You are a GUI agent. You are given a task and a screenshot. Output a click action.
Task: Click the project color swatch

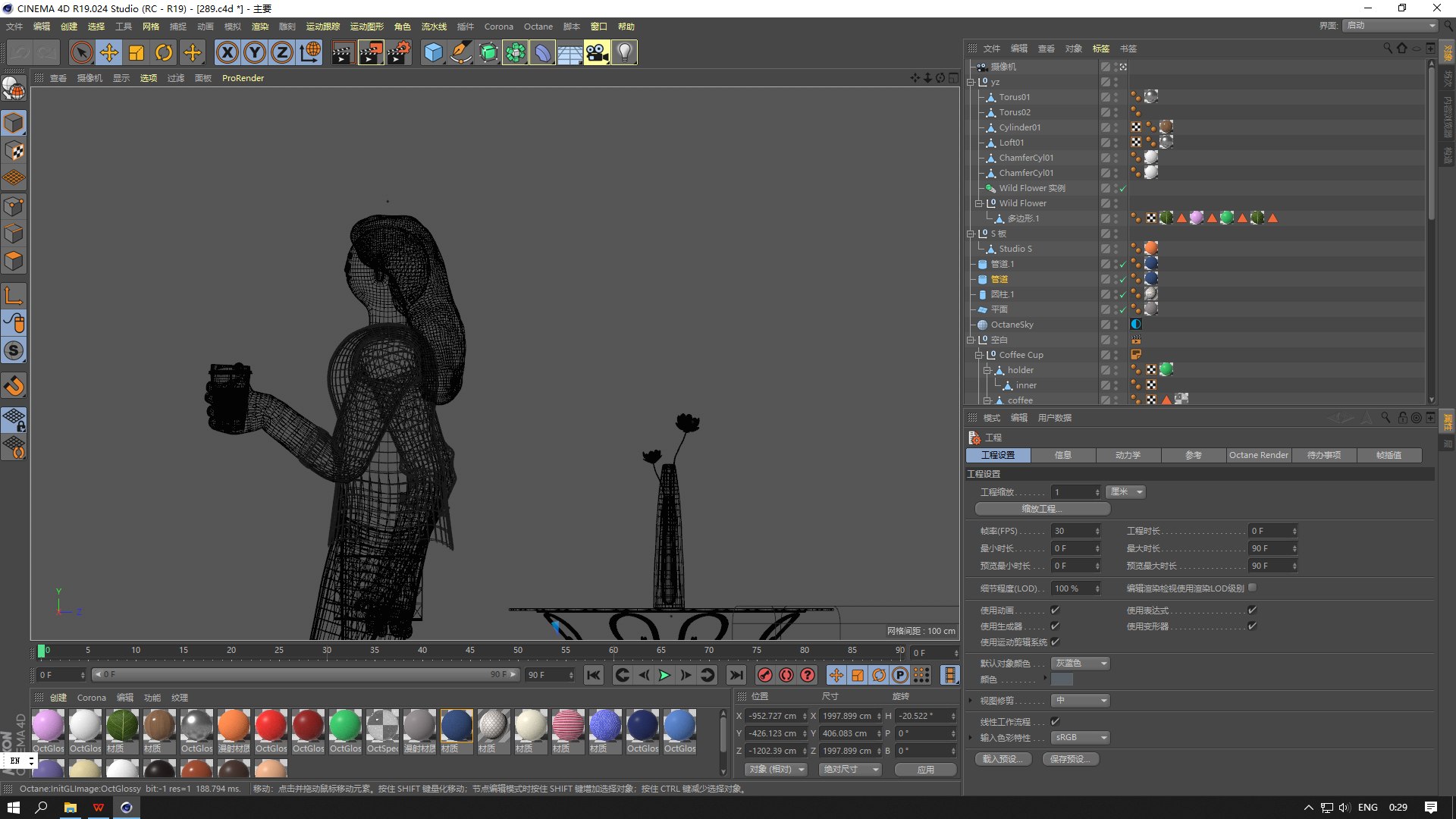tap(1062, 679)
